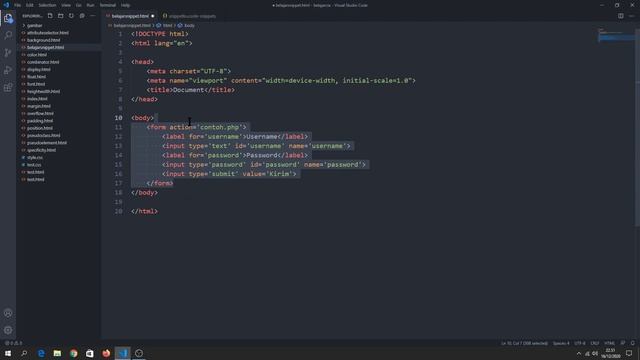Open Explorer more actions ellipsis
The image size is (640, 360).
point(93,16)
